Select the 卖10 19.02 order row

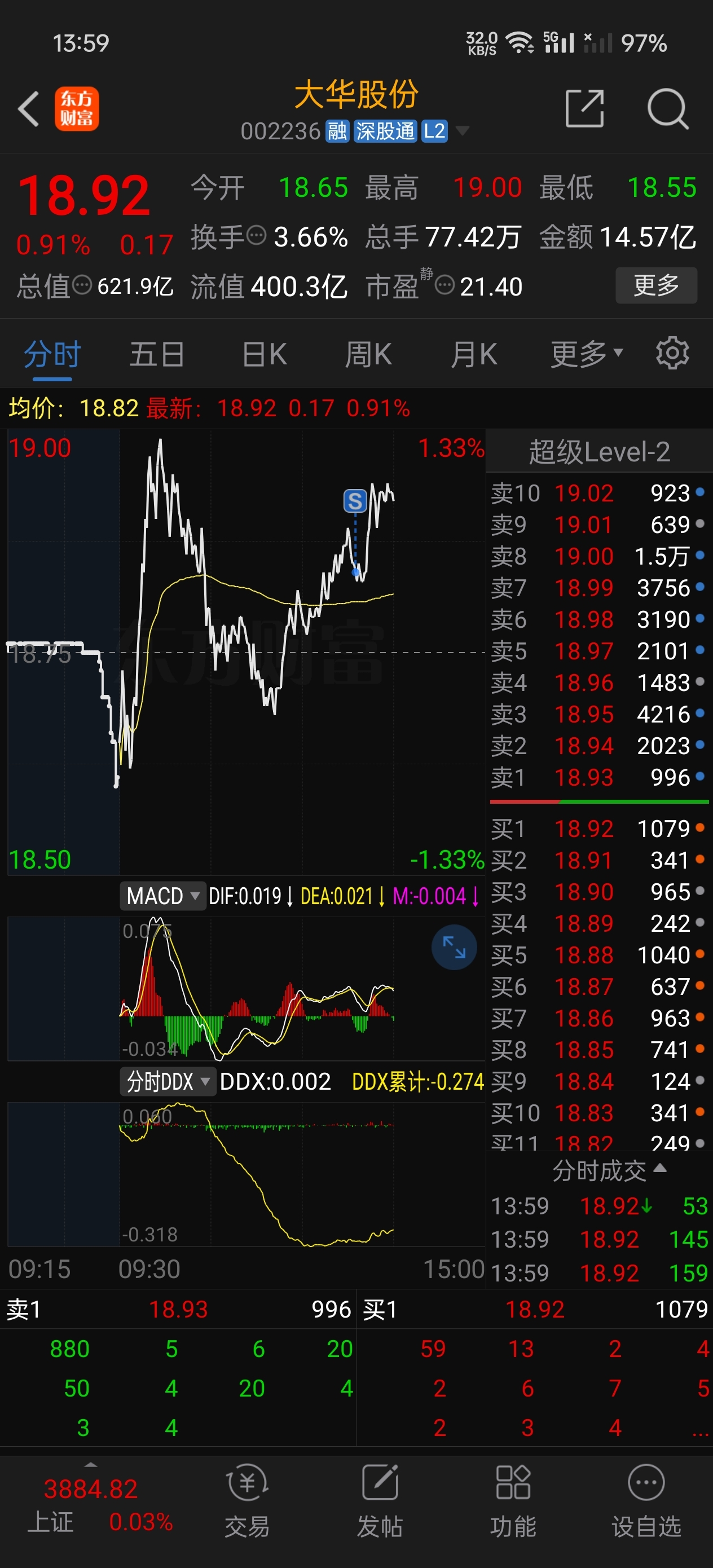pos(598,493)
